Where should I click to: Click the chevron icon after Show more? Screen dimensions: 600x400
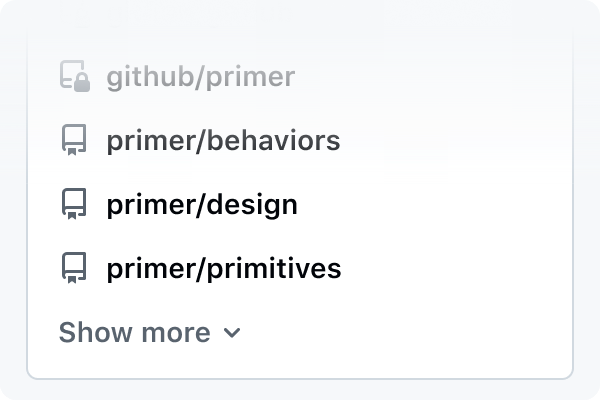[231, 333]
